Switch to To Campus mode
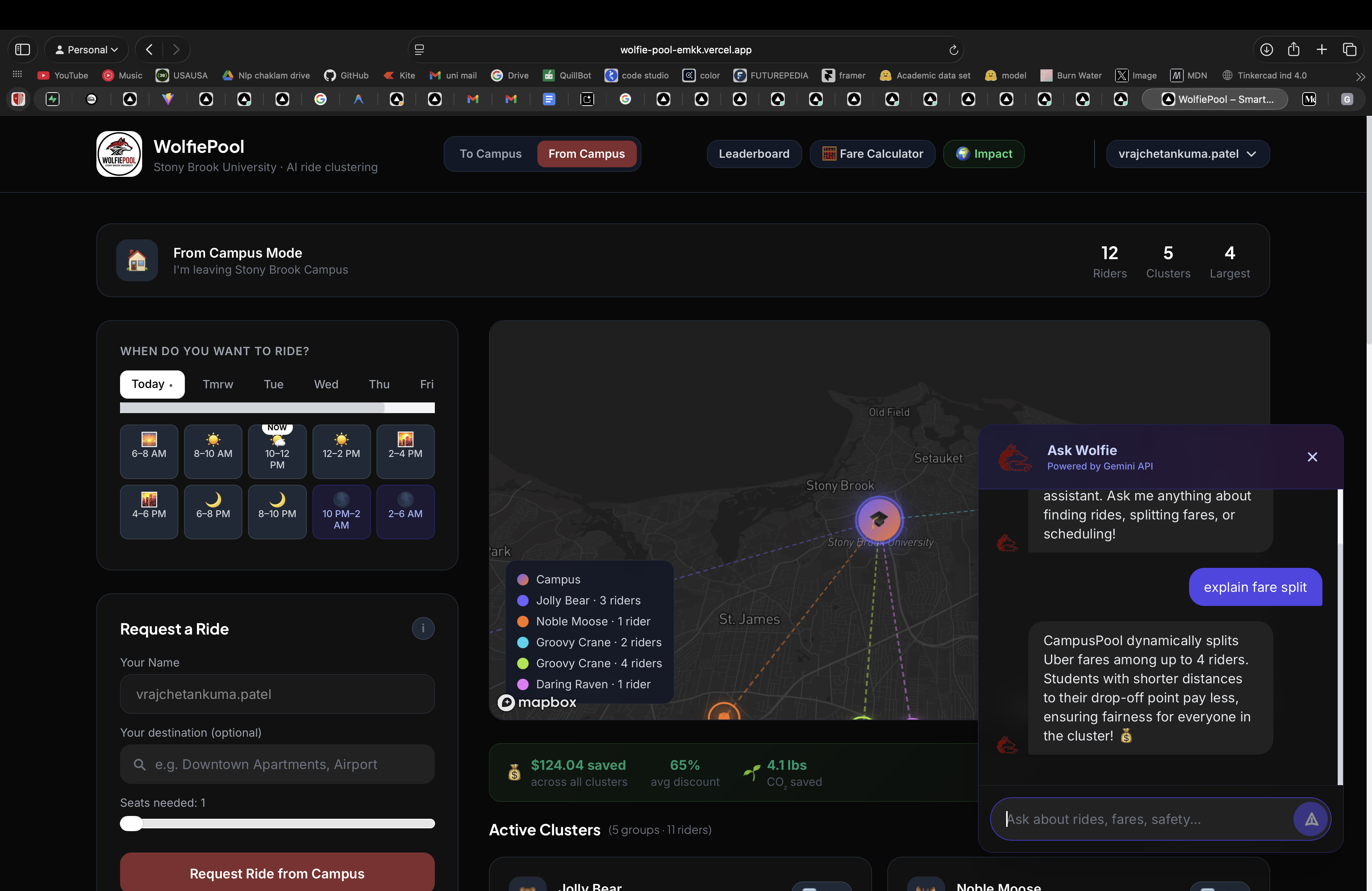 (490, 154)
